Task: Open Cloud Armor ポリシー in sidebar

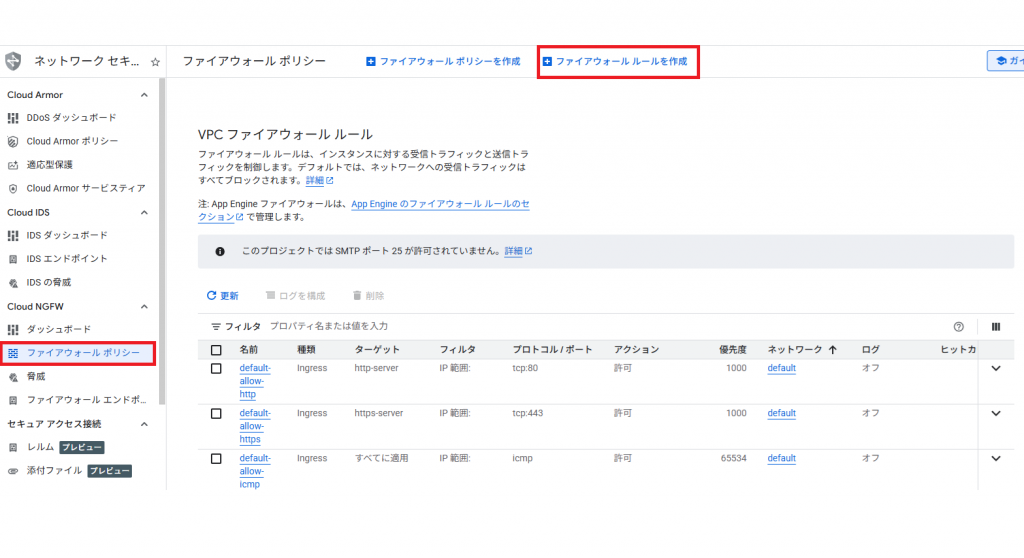Action: [x=72, y=141]
